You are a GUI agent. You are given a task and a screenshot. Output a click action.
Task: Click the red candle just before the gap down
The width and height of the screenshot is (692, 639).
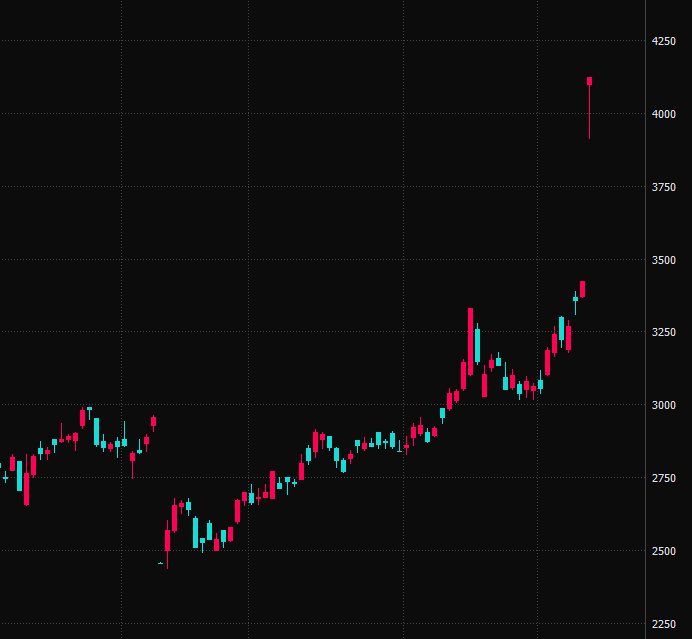[153, 421]
